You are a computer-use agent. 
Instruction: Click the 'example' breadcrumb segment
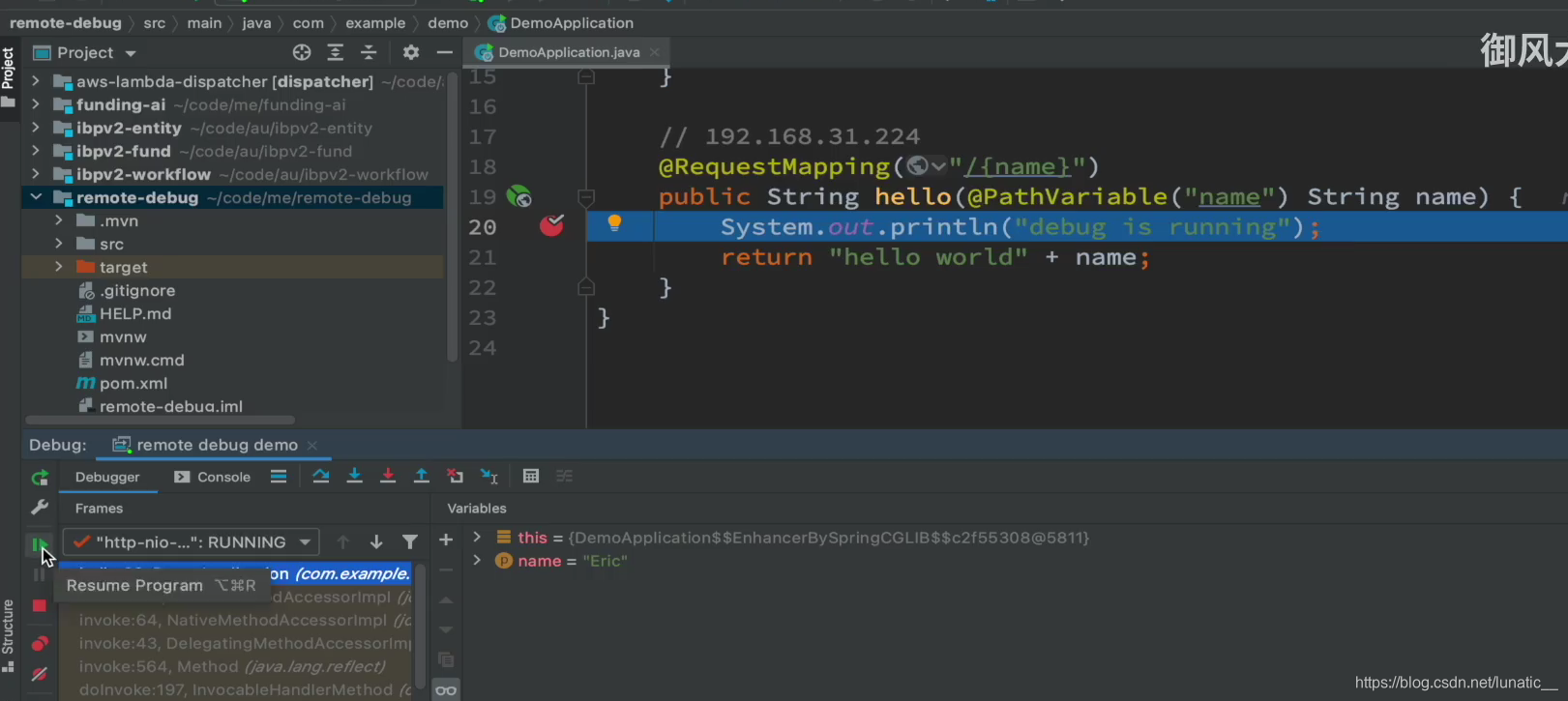pos(375,22)
